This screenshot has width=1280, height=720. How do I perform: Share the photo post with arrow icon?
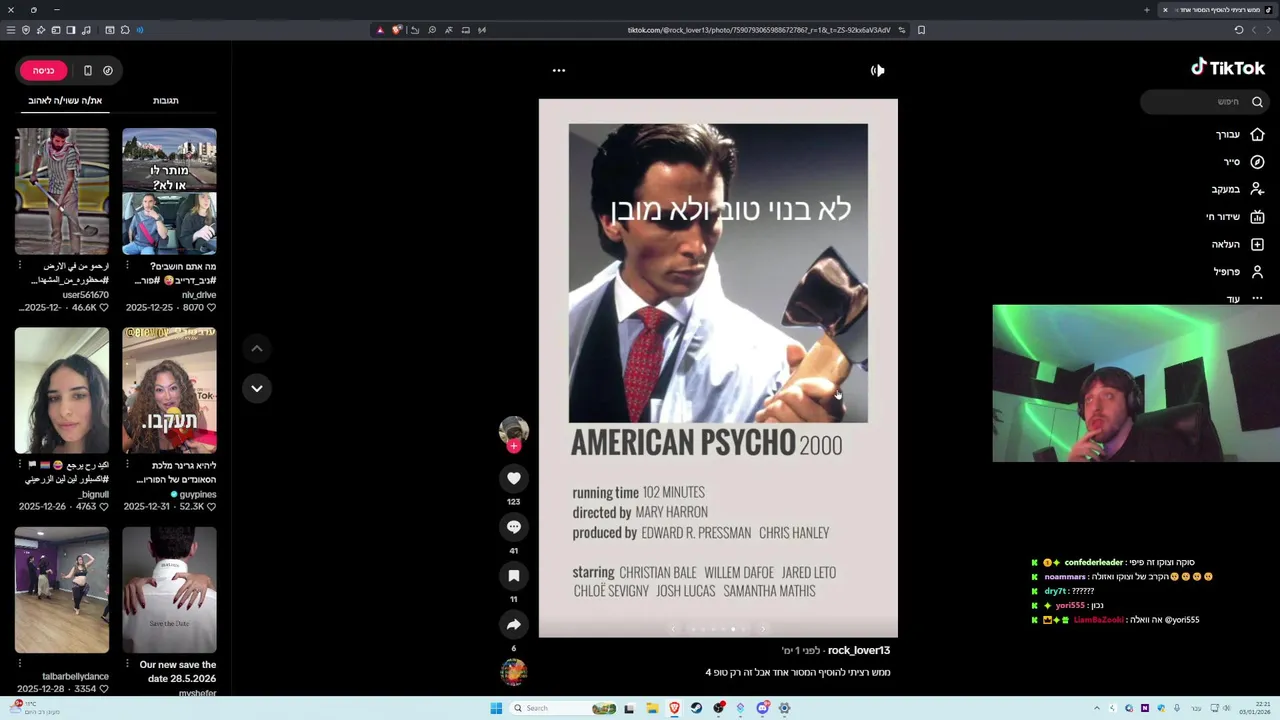pyautogui.click(x=514, y=625)
